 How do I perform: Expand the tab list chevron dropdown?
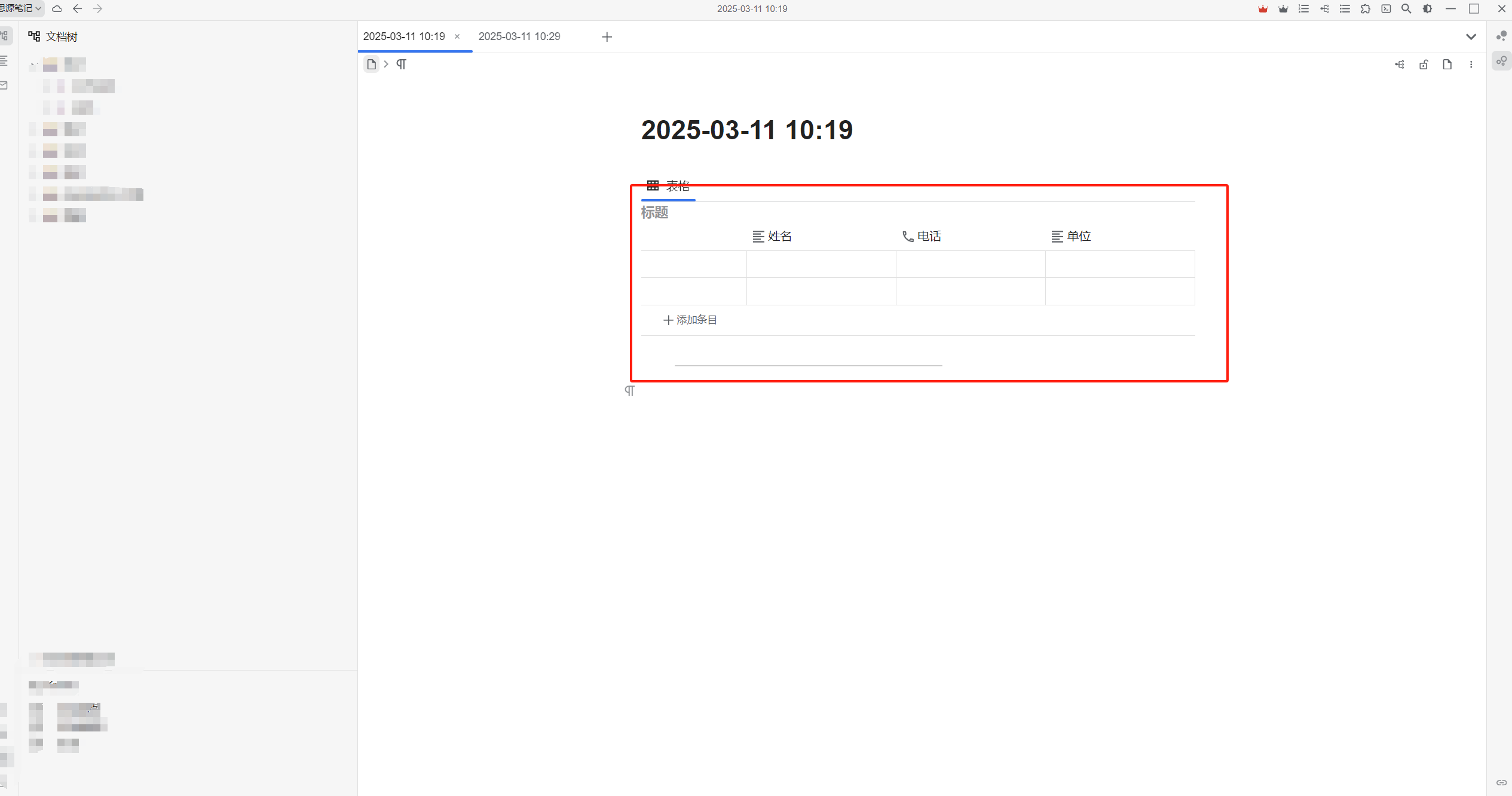point(1471,37)
